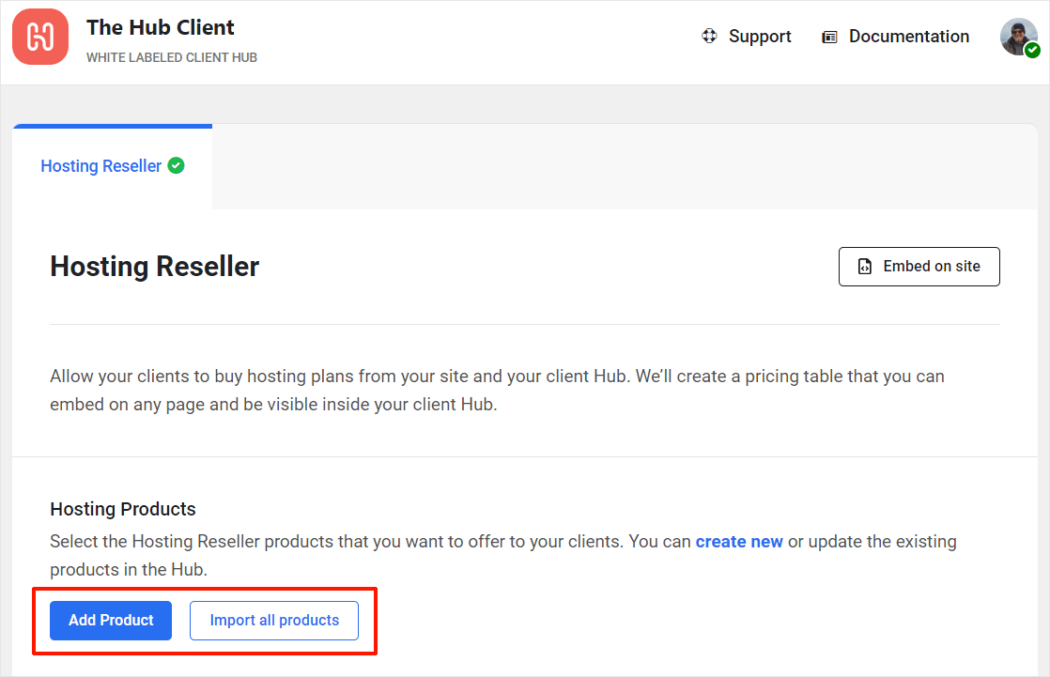Click the Add Product button
The image size is (1050, 677).
[x=111, y=620]
